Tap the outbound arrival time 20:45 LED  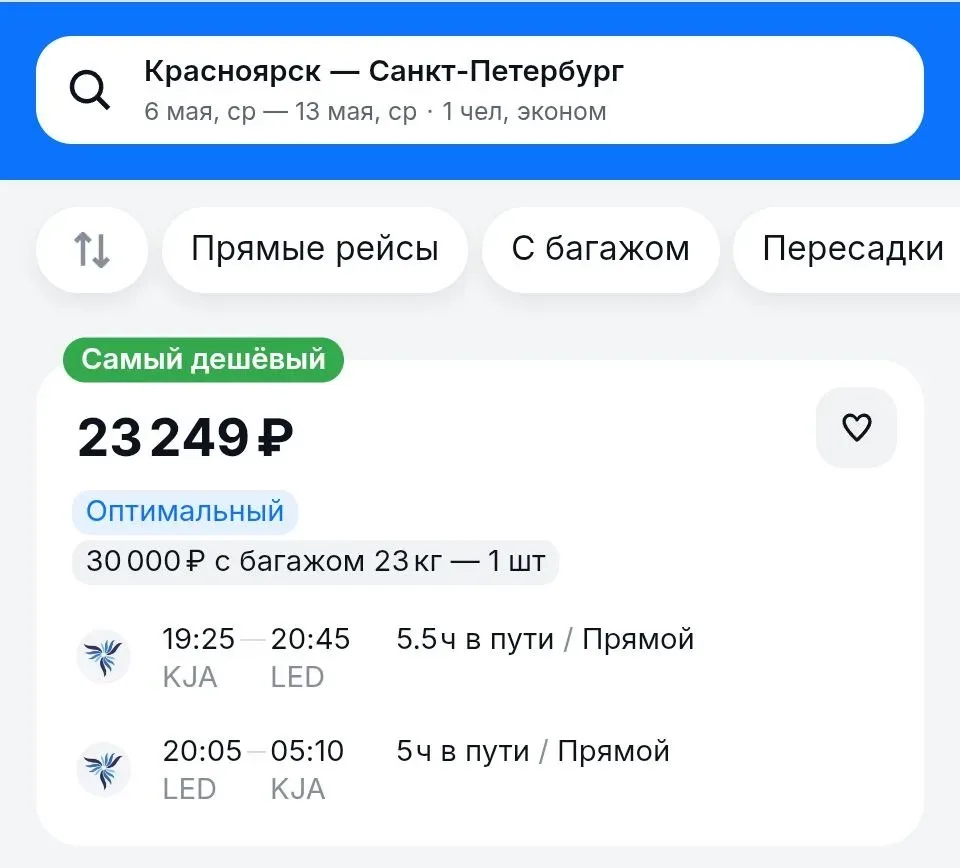pyautogui.click(x=310, y=657)
